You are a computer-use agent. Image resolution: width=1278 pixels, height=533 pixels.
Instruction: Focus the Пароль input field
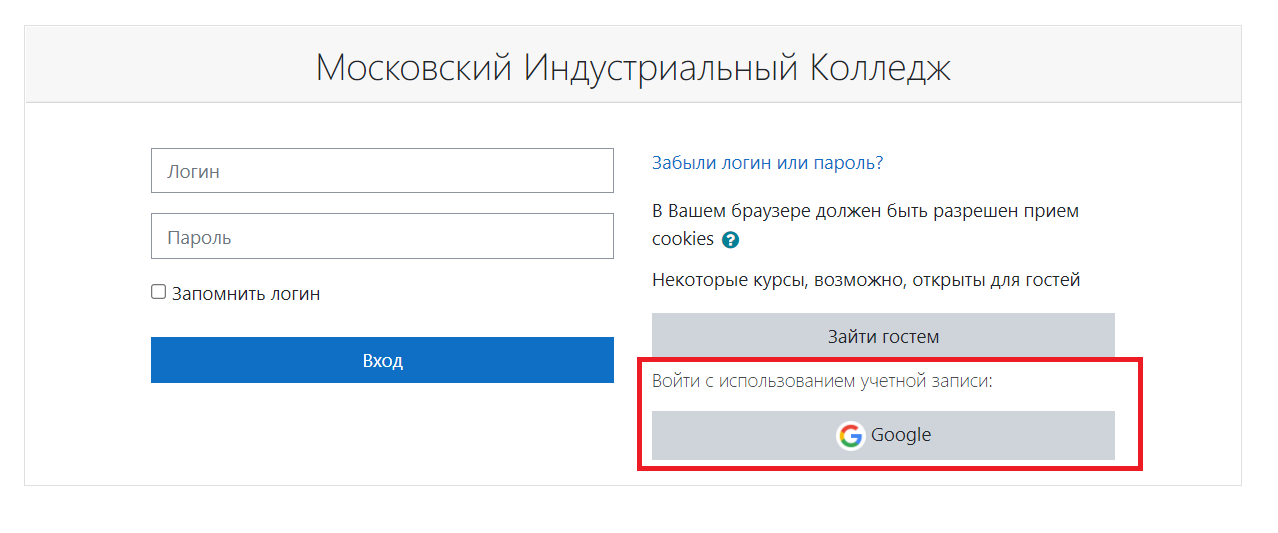coord(382,237)
